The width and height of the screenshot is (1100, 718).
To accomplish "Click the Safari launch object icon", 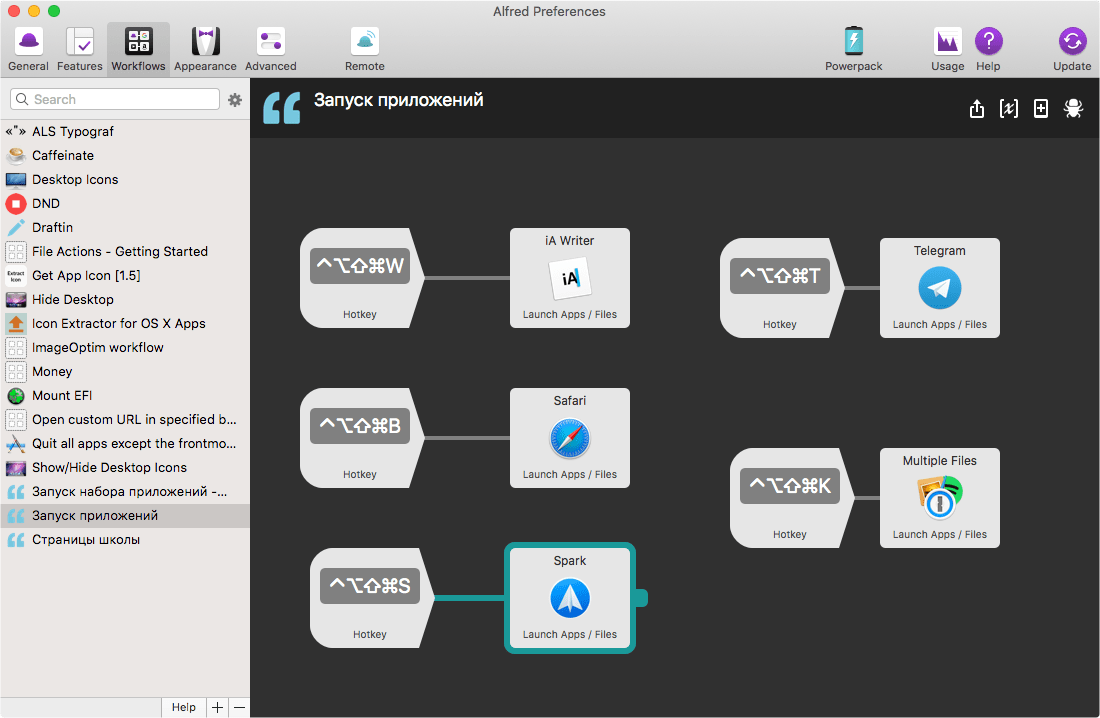I will coord(570,438).
